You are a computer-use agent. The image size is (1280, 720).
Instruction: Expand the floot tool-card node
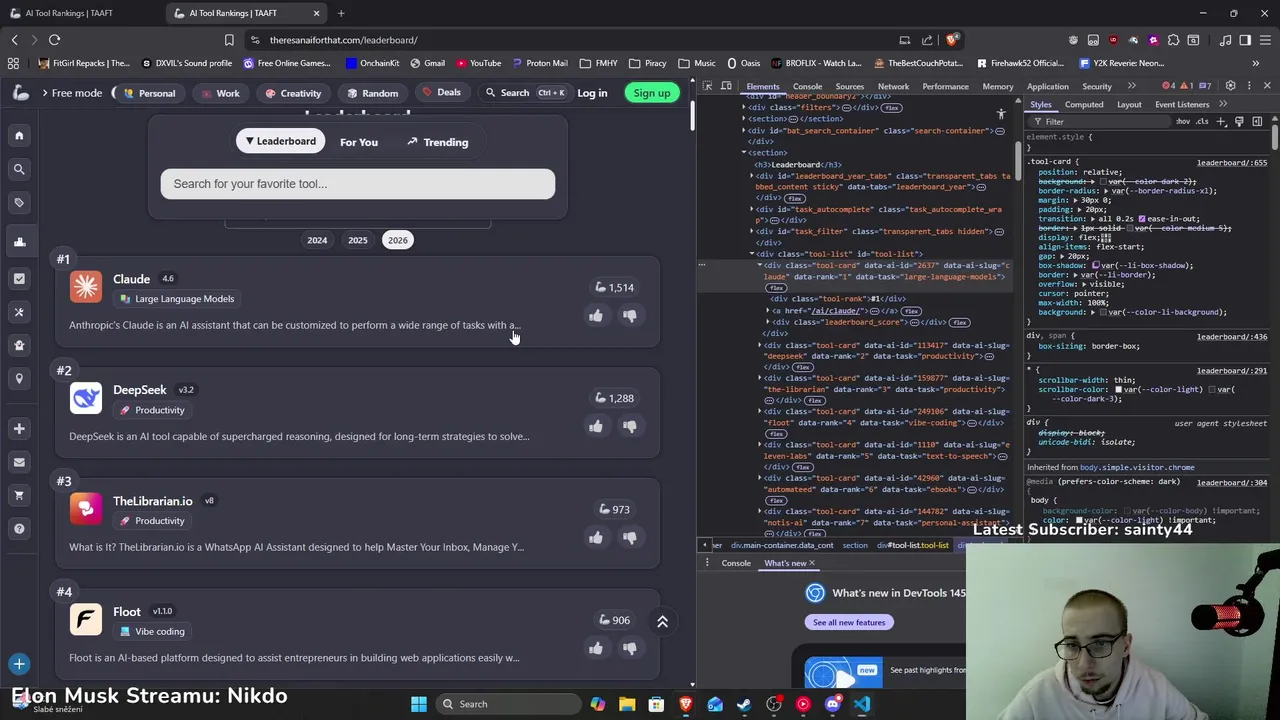[x=760, y=411]
